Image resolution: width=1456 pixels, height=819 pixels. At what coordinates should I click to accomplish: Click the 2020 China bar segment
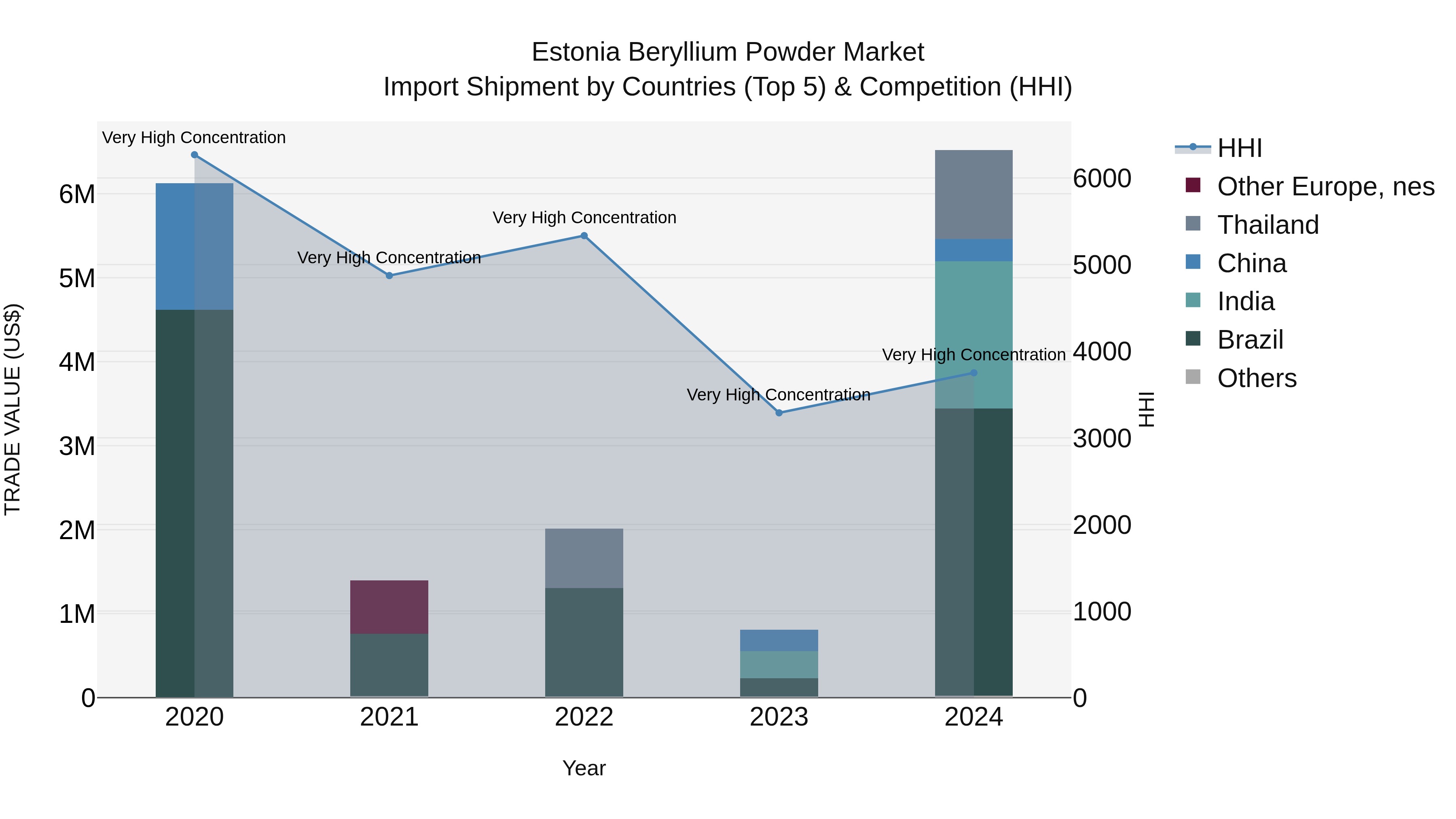pos(195,246)
